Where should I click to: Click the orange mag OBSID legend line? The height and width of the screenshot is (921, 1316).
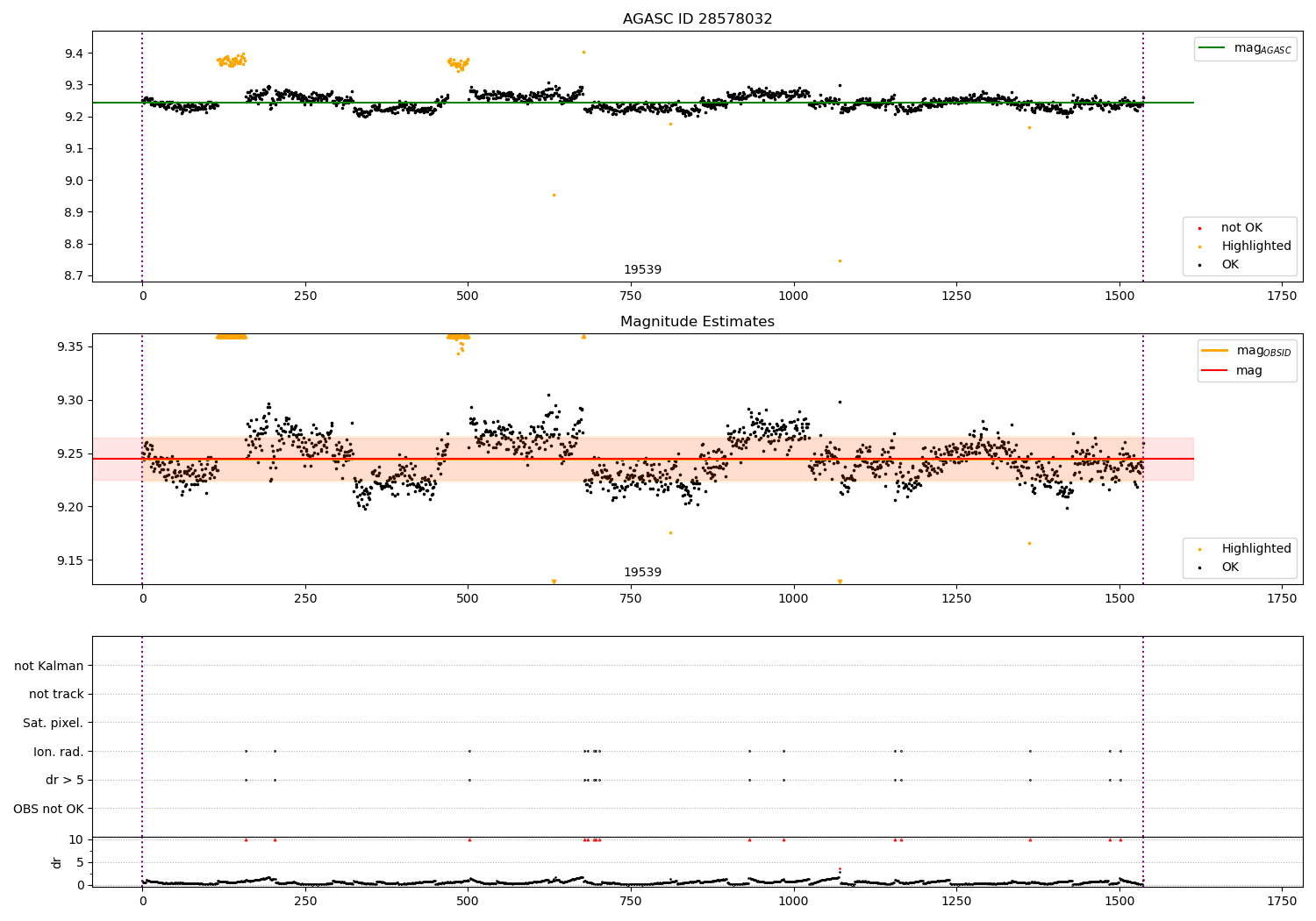tap(1215, 351)
